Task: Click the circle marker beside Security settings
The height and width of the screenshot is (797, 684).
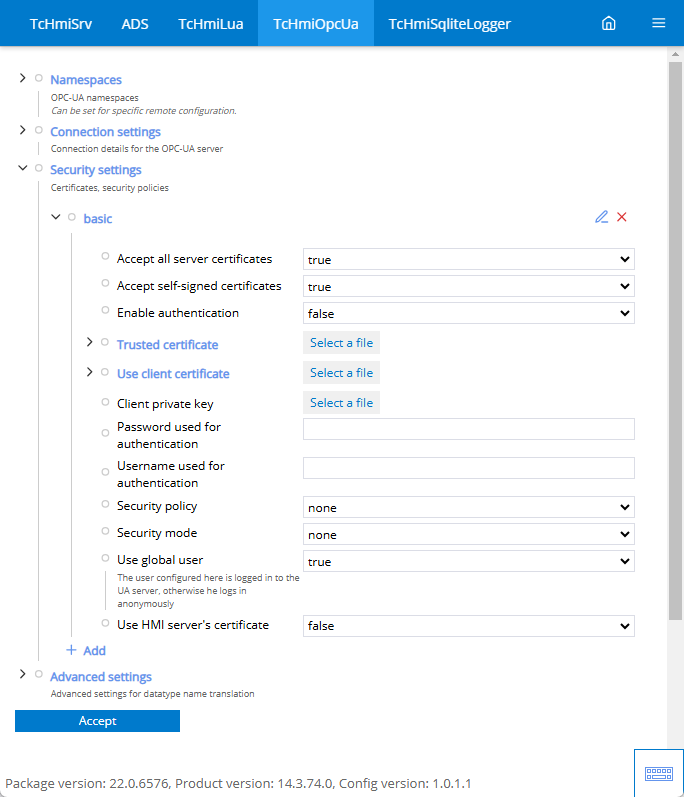Action: pos(39,168)
